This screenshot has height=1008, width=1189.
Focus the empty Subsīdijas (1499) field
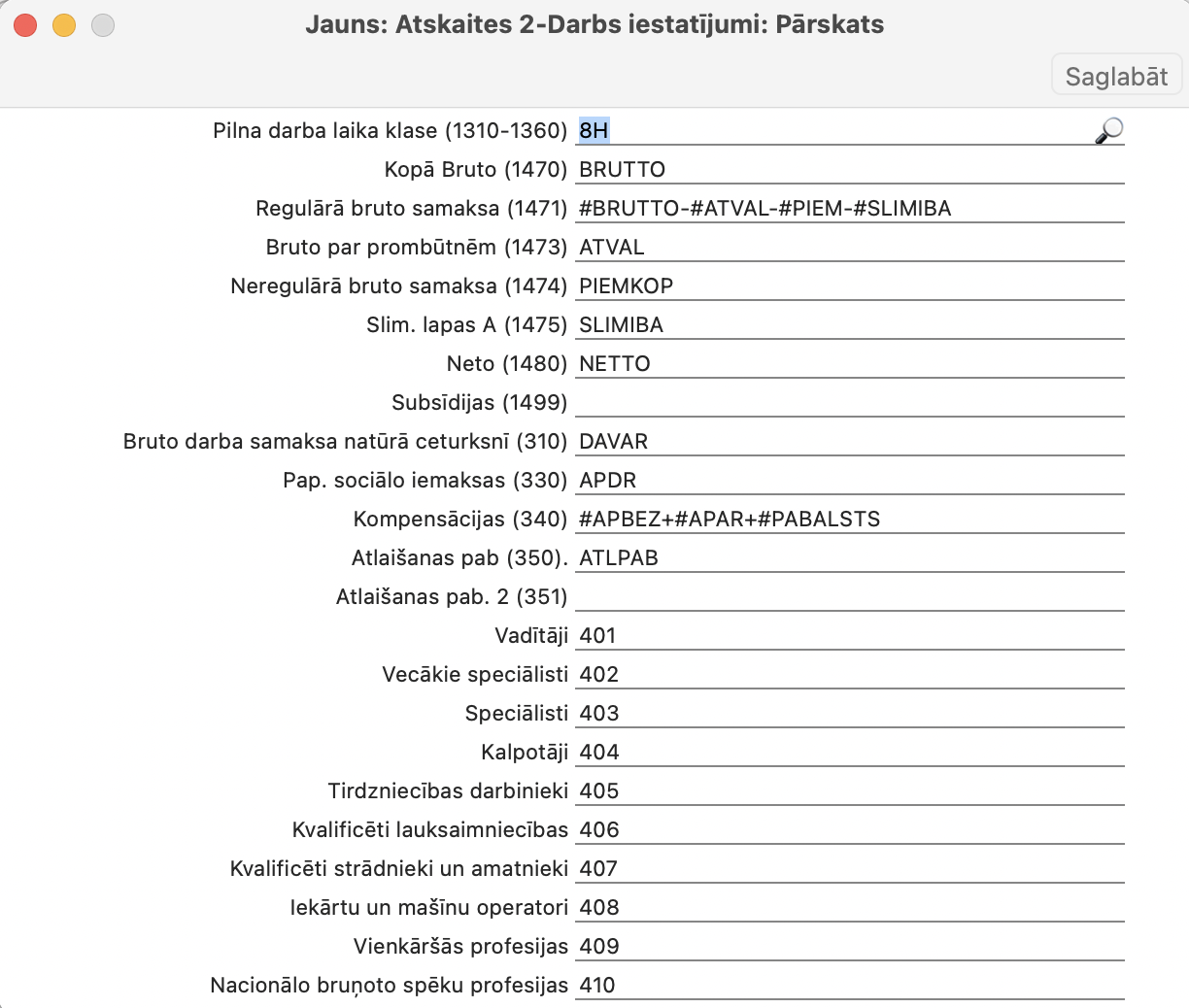849,402
